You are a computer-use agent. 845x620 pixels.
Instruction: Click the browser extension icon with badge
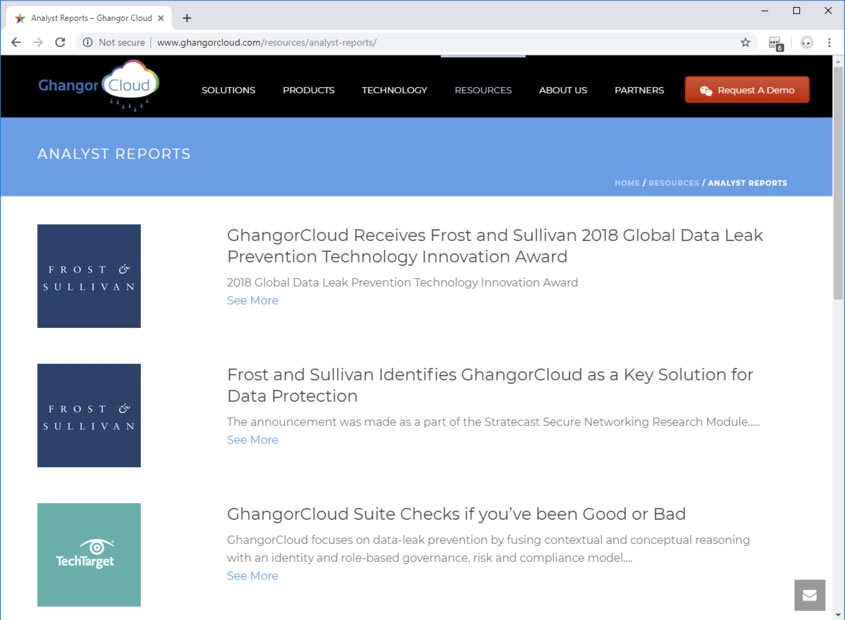pyautogui.click(x=775, y=43)
